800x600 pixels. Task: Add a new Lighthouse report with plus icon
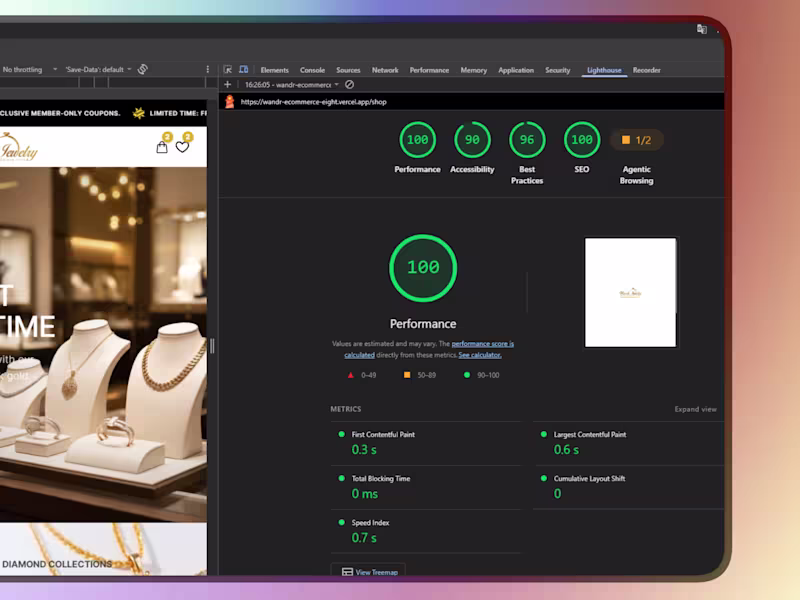(228, 84)
